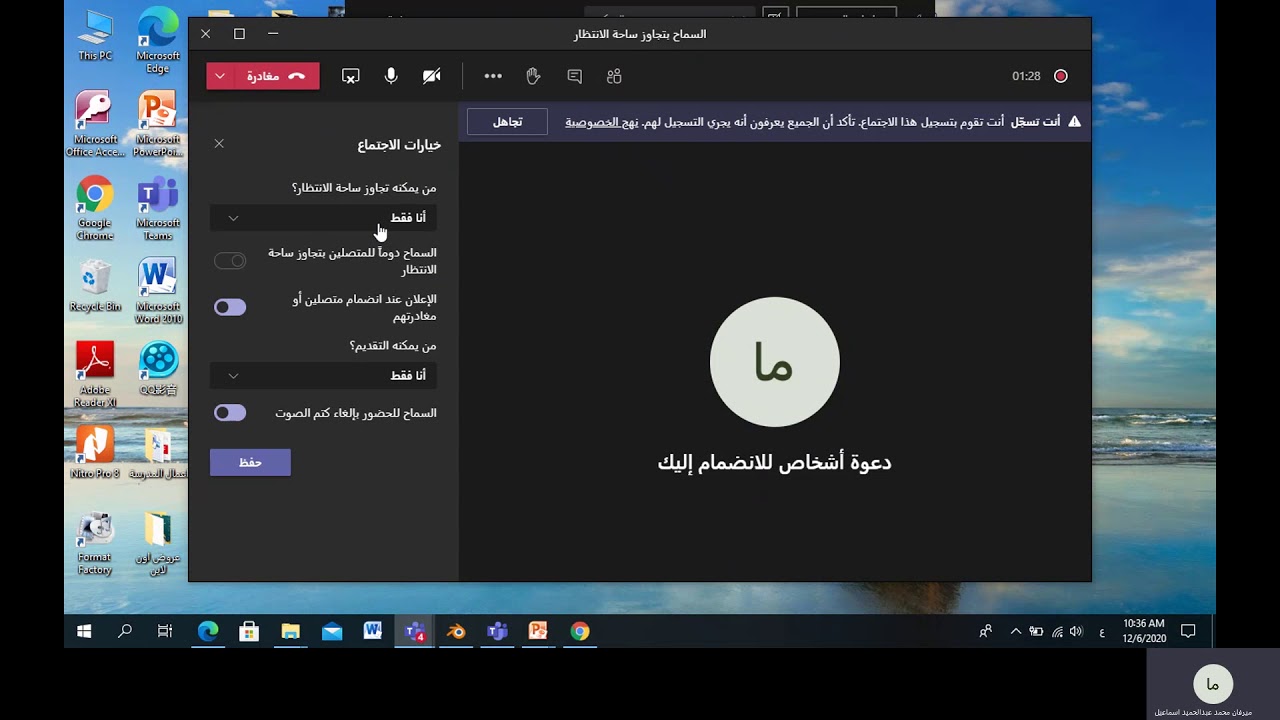
Task: Open Adobe Reader XI desktop icon
Action: click(x=95, y=375)
